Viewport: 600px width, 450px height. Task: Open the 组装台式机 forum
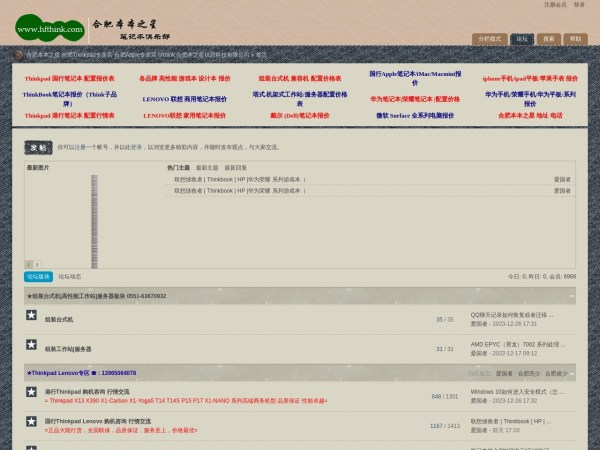tap(59, 320)
